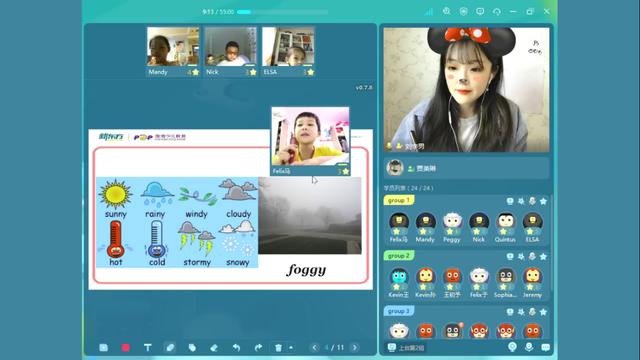
Task: Redo the whiteboard action
Action: [x=258, y=347]
